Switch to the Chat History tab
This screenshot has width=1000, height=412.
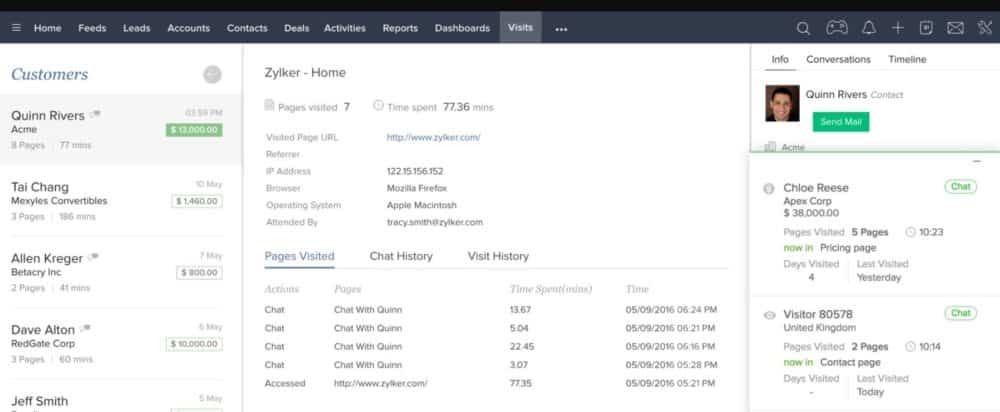pyautogui.click(x=401, y=256)
